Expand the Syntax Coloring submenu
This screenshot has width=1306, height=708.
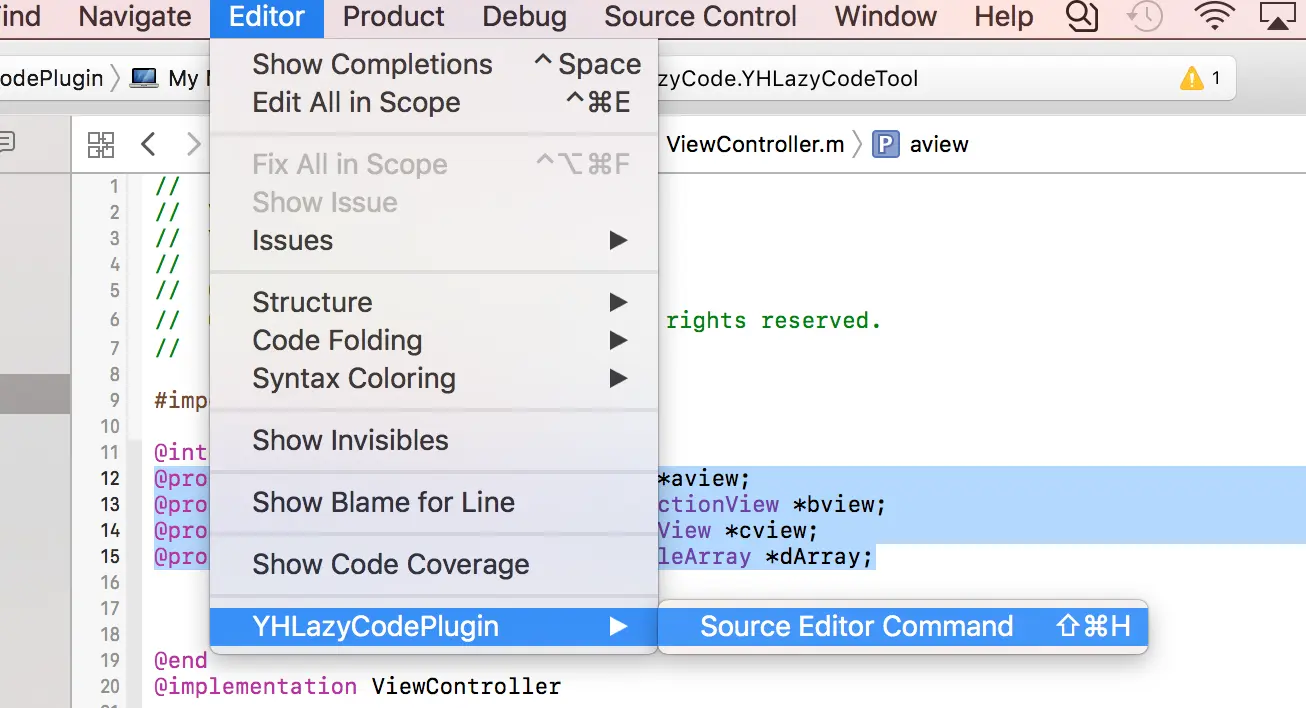(434, 378)
